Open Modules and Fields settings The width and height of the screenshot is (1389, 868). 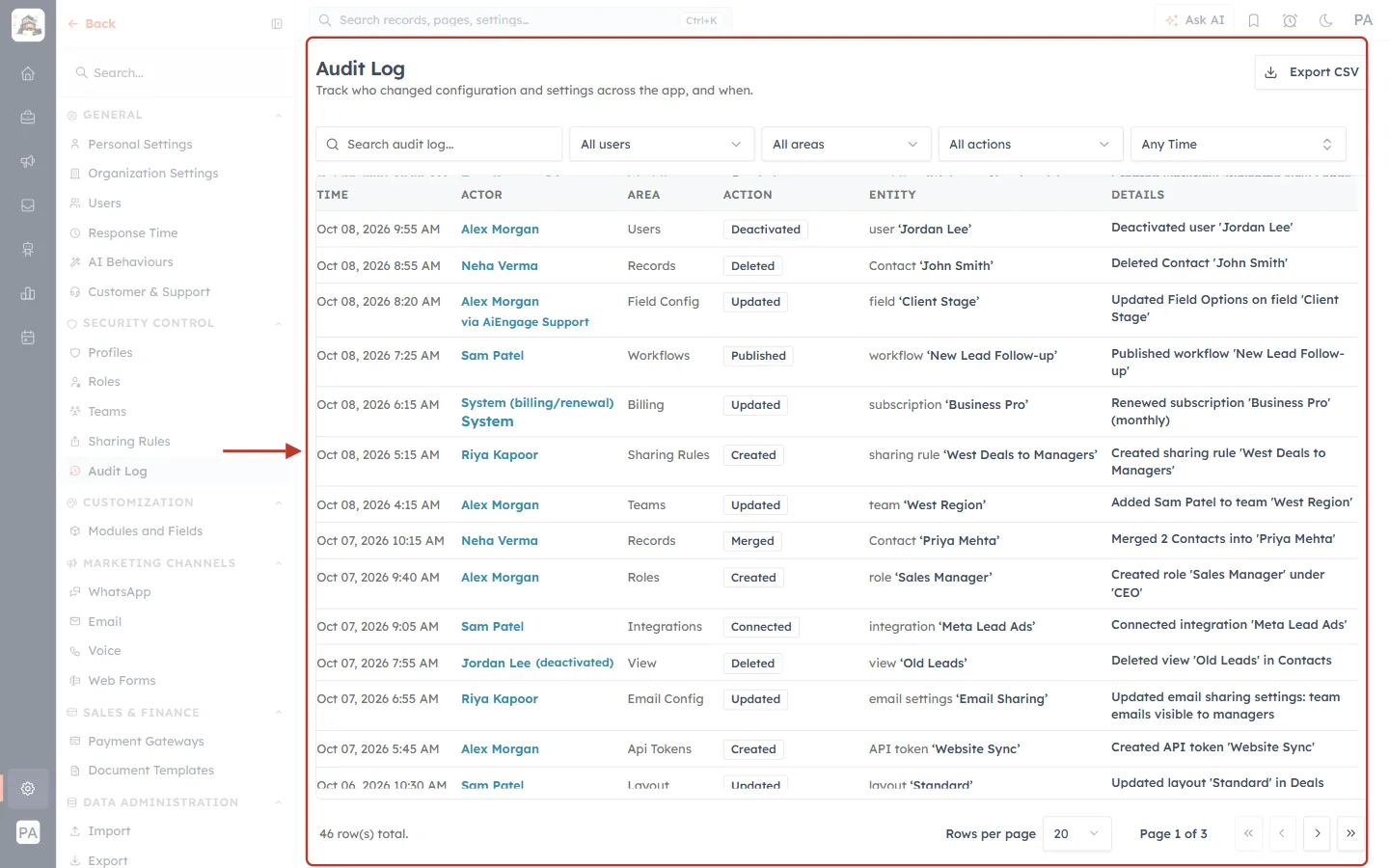click(x=146, y=531)
